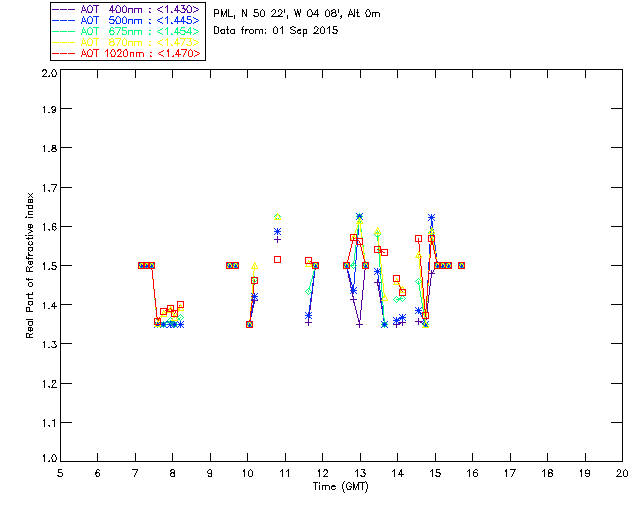Click the x-axis tick label '16'

(472, 473)
